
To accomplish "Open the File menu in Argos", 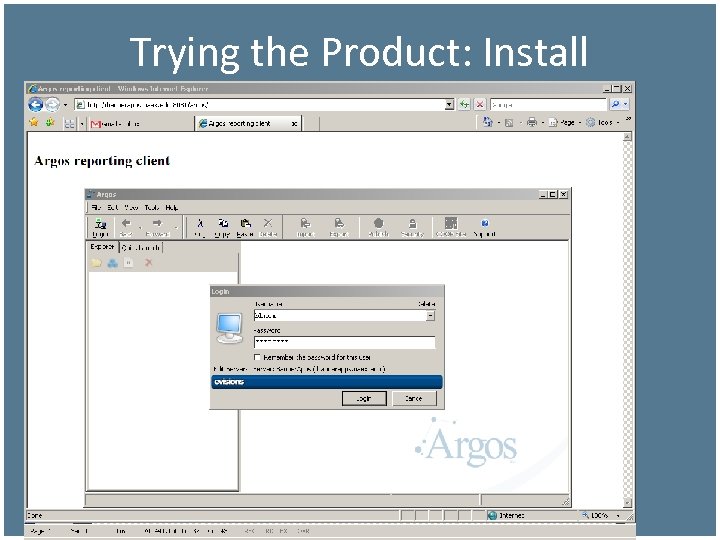I will pos(96,208).
